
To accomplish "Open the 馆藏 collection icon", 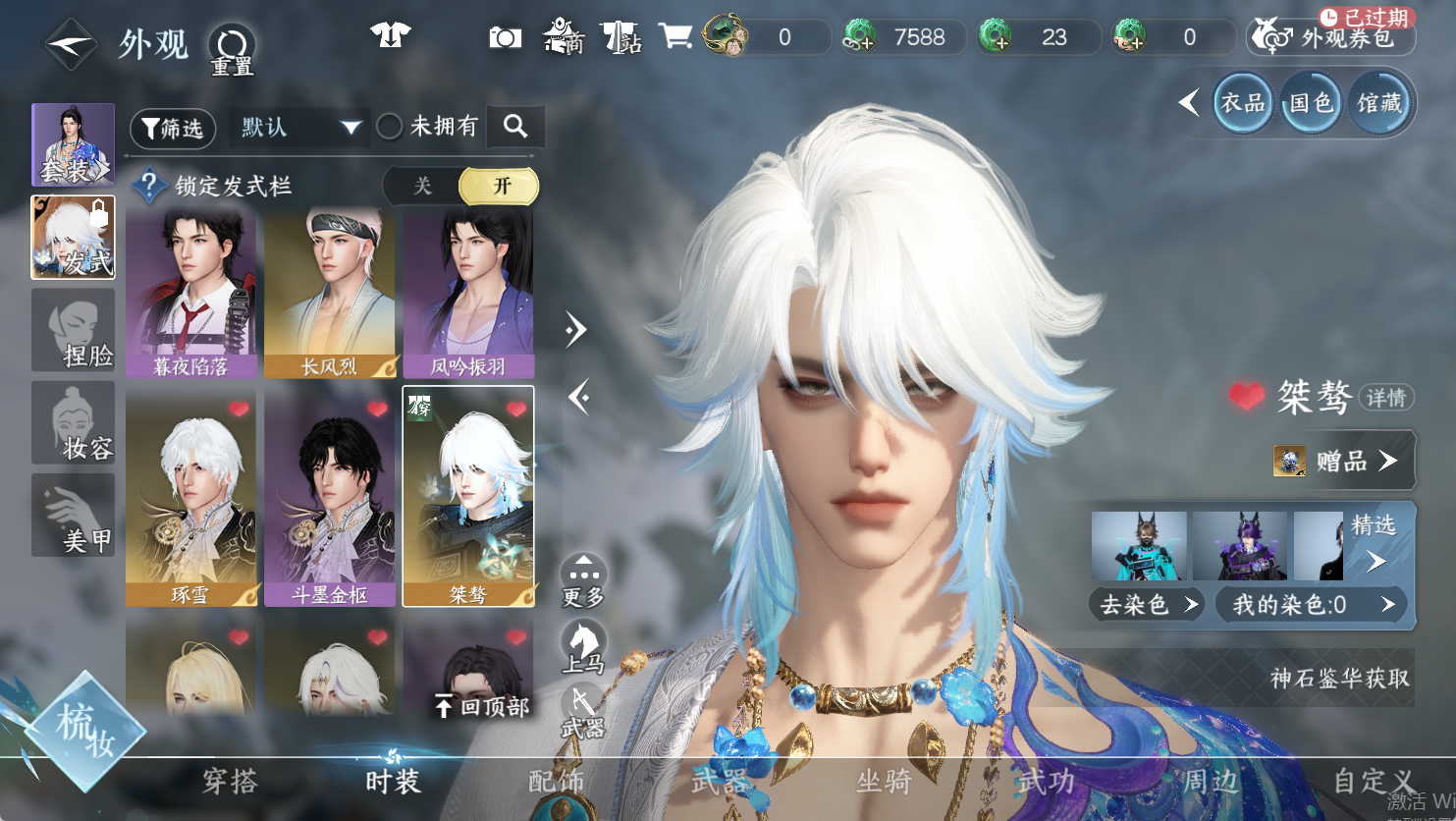I will point(1379,103).
